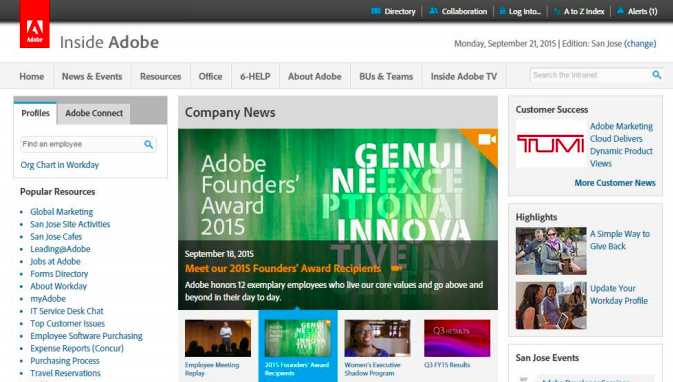This screenshot has height=382, width=673.
Task: Open the Directory link
Action: pyautogui.click(x=400, y=11)
